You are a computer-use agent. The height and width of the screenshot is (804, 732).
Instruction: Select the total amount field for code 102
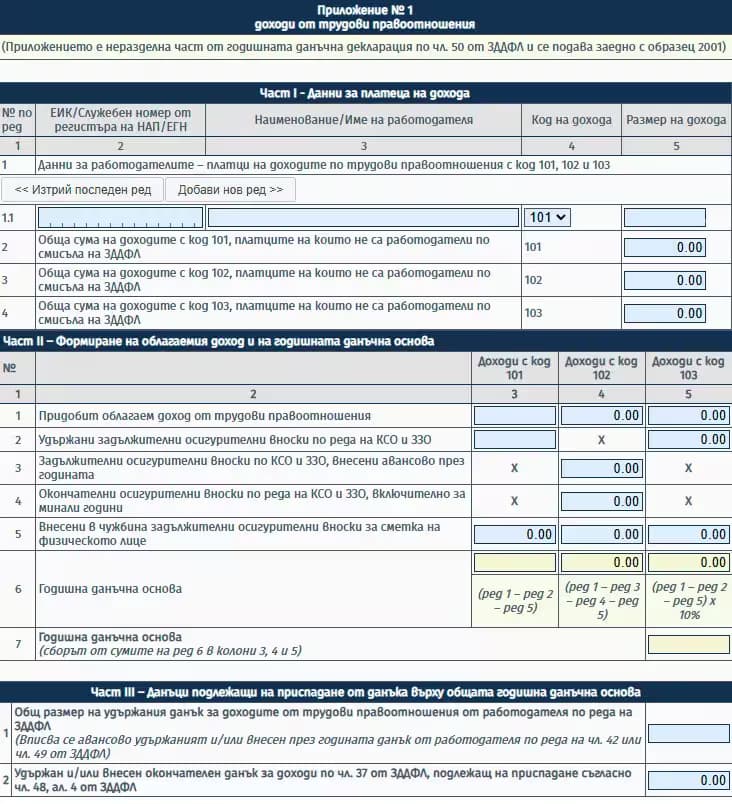(664, 281)
